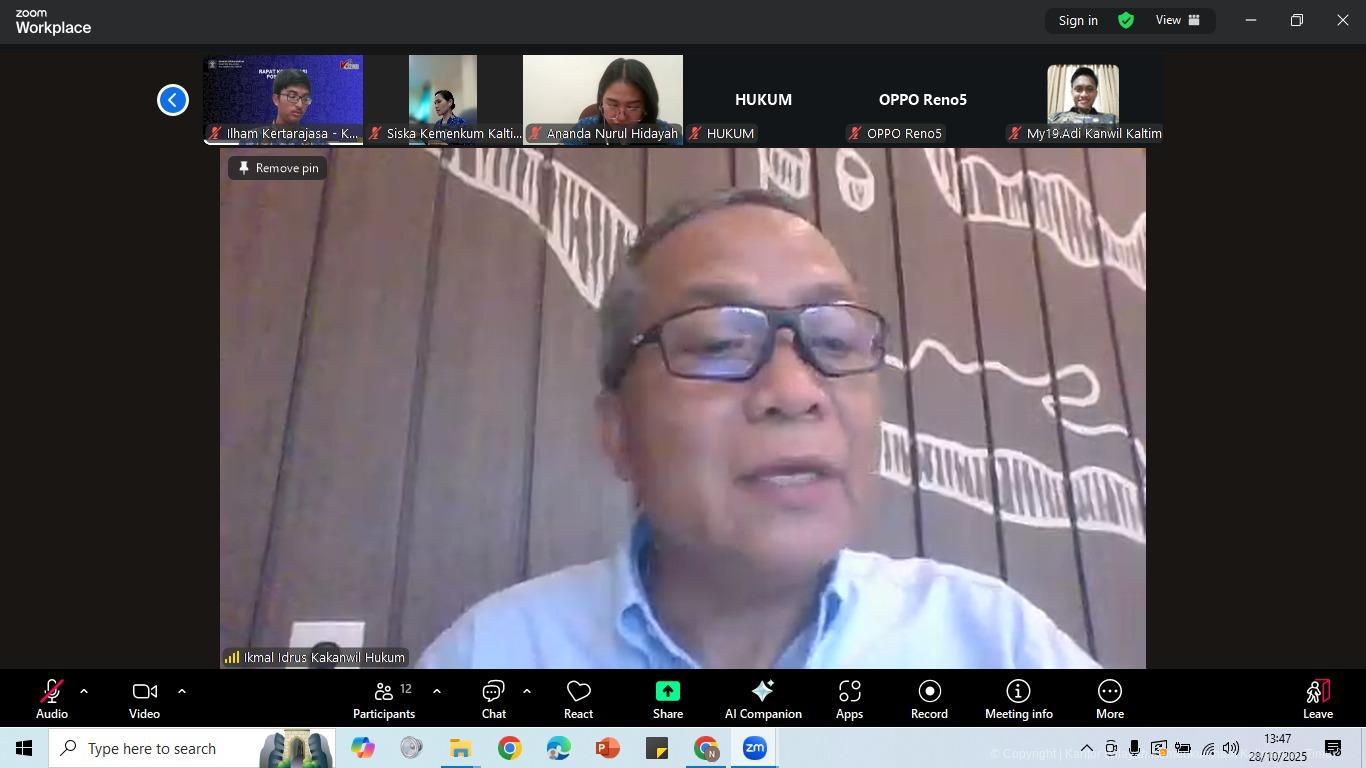The height and width of the screenshot is (768, 1366).
Task: Show Meeting info details
Action: 1018,700
